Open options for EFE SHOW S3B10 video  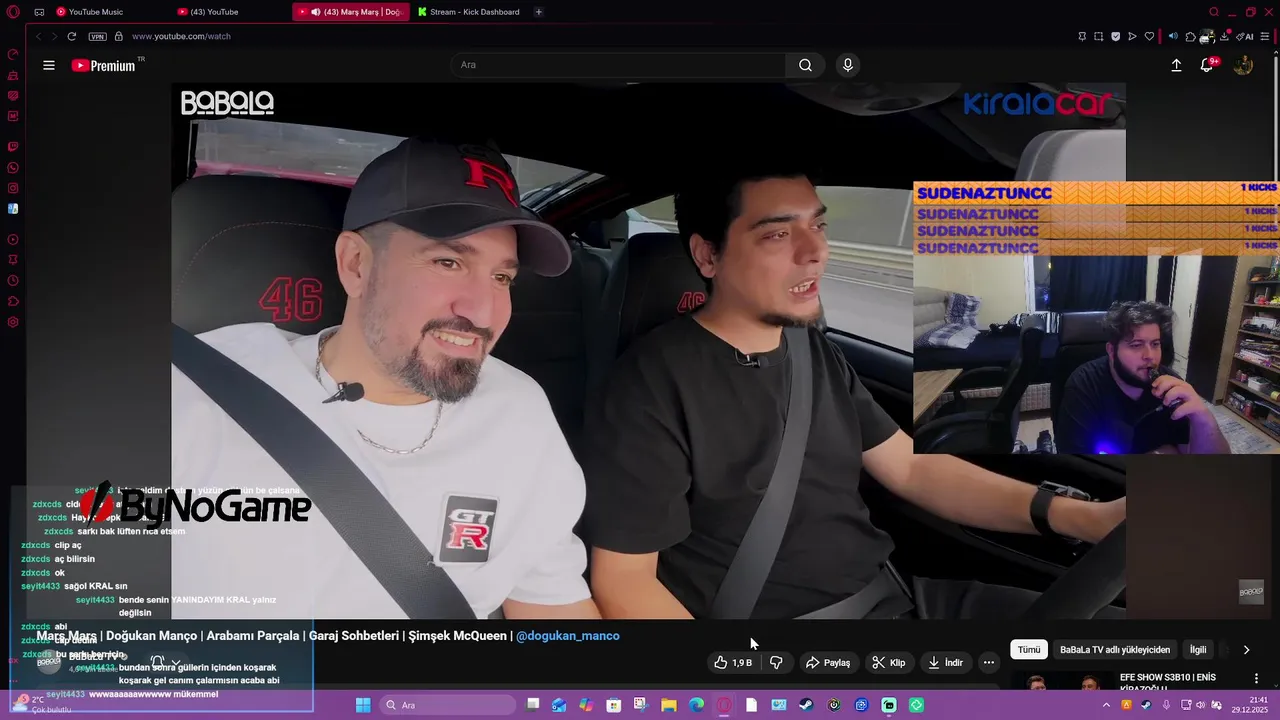pos(1256,678)
